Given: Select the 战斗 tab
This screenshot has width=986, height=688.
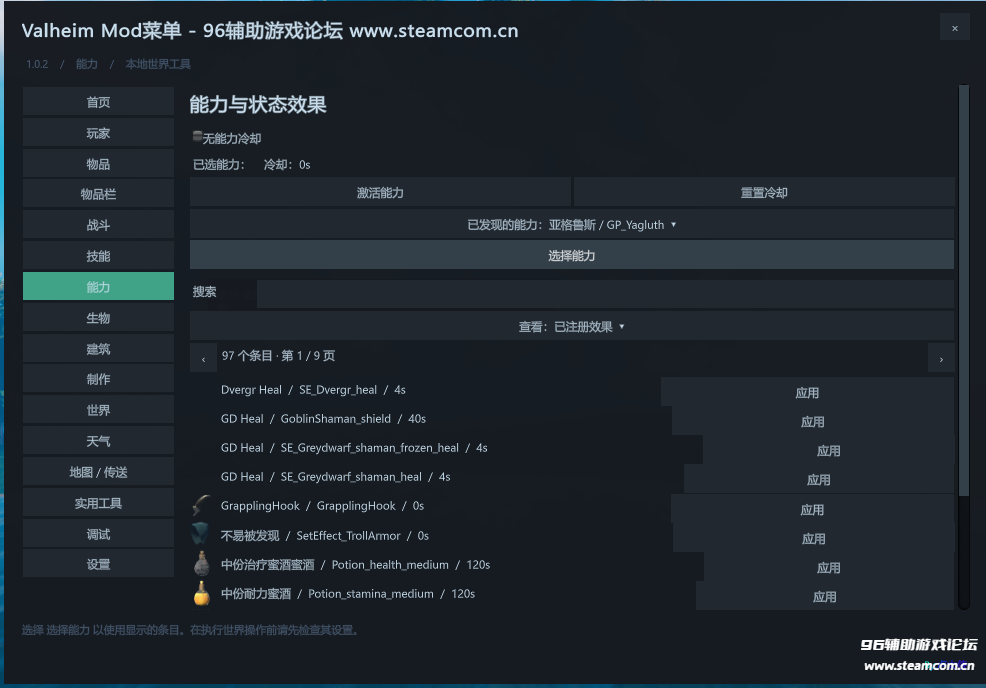Looking at the screenshot, I should [x=98, y=225].
